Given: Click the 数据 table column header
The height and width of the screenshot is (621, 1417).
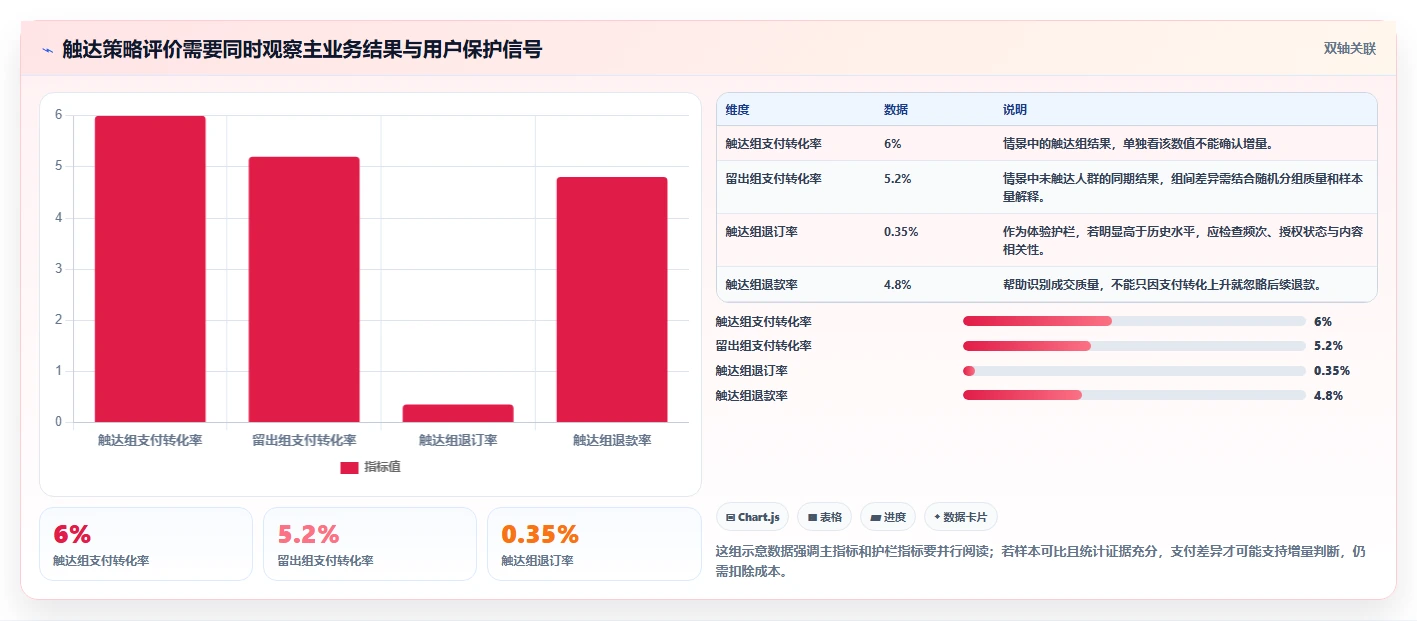Looking at the screenshot, I should click(896, 110).
